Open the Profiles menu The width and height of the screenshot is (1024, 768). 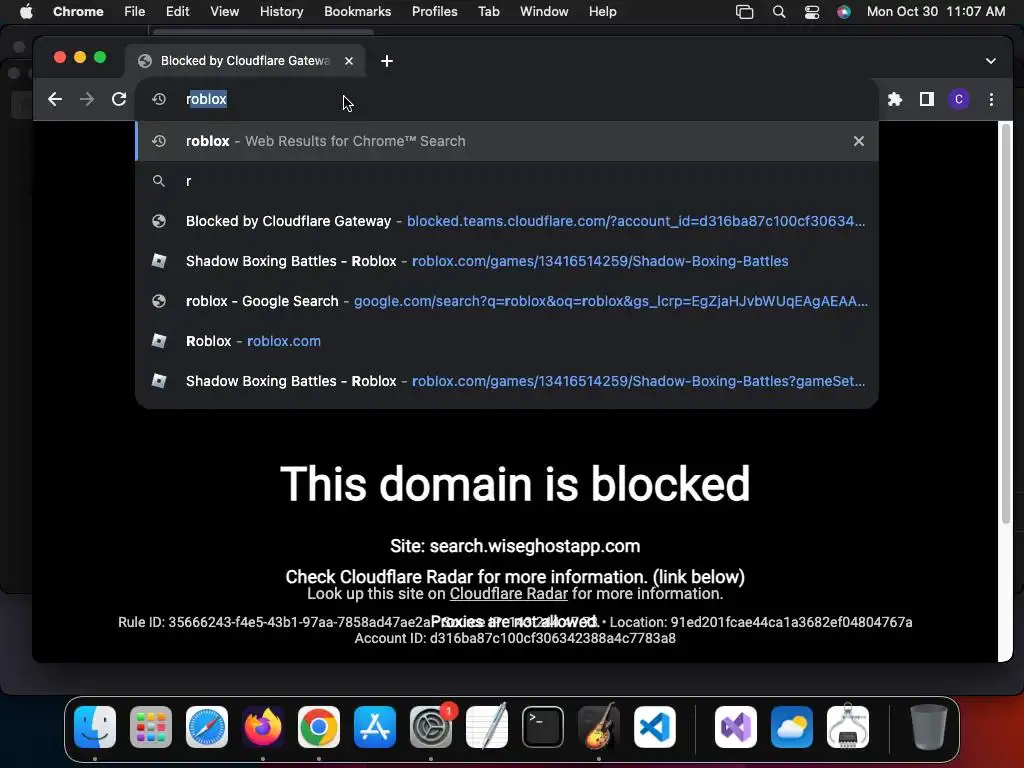tap(434, 12)
